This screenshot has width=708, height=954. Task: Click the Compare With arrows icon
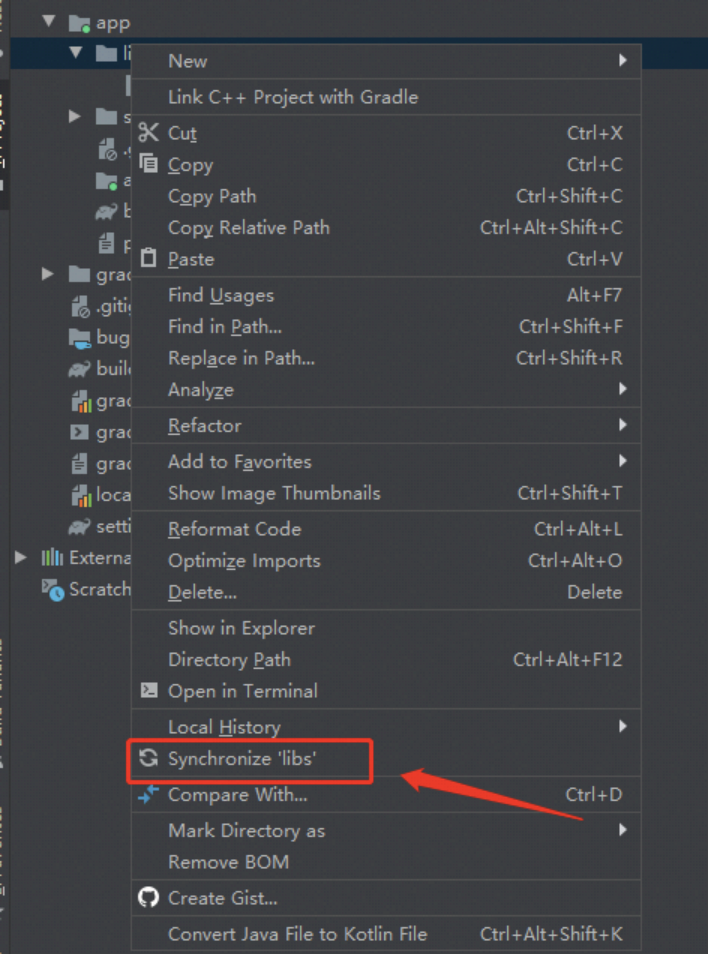tap(148, 795)
